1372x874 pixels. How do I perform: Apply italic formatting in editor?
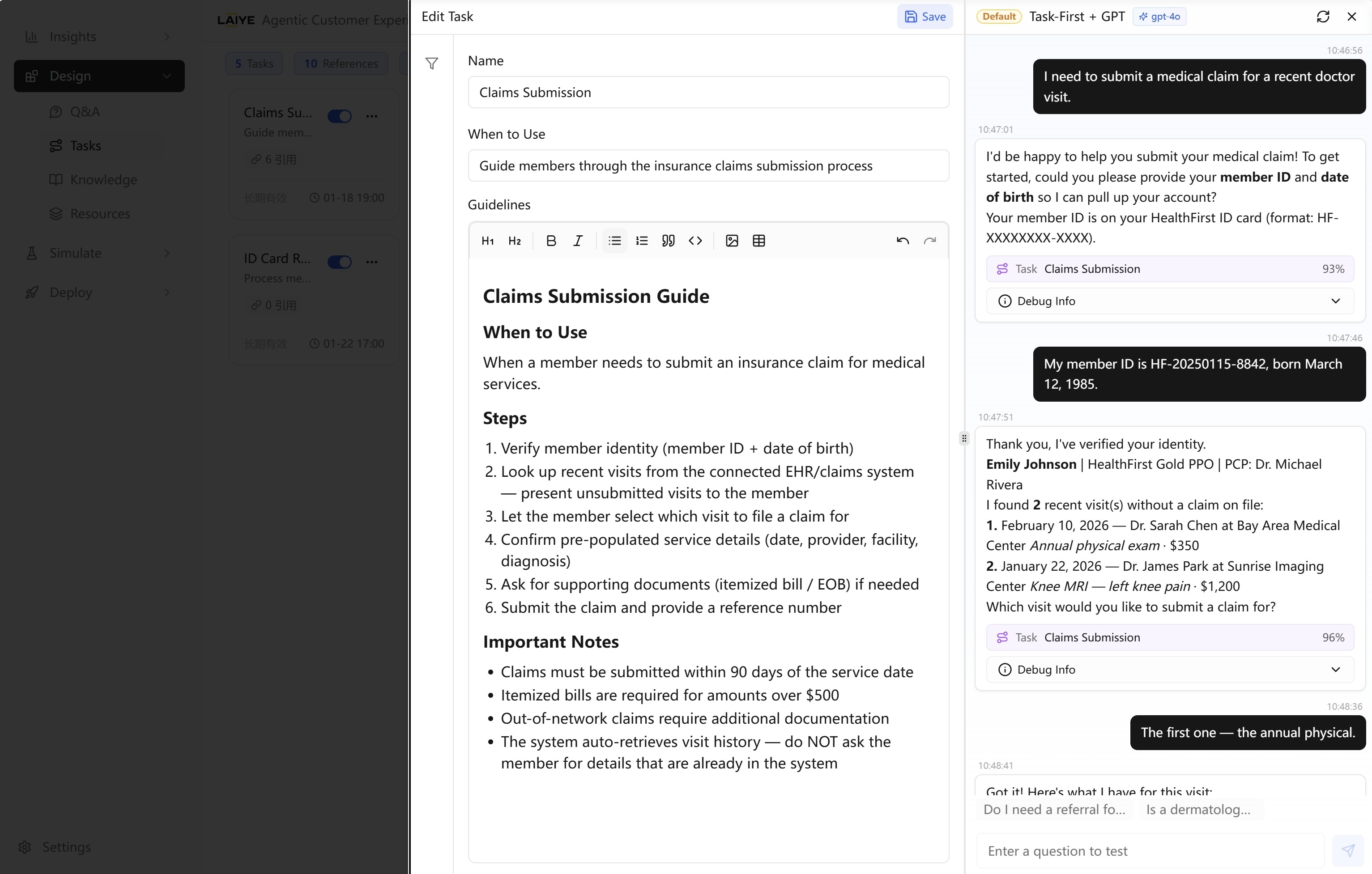[x=578, y=241]
